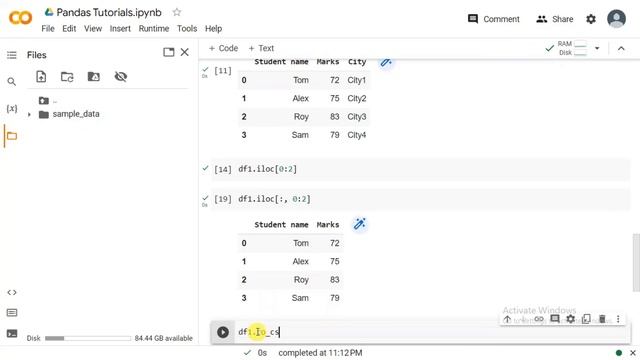This screenshot has width=640, height=360.
Task: Open the Comment panel
Action: coord(493,19)
